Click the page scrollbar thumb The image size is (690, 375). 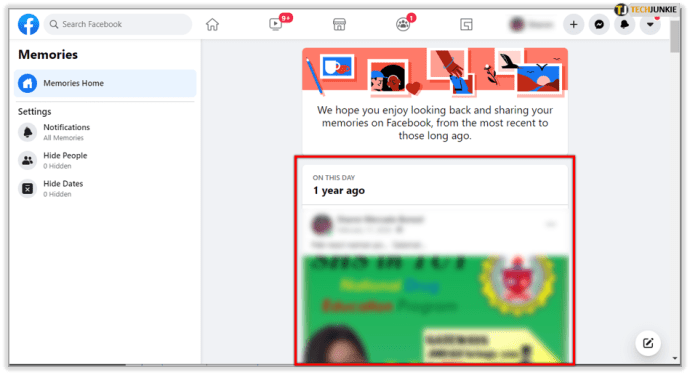pyautogui.click(x=675, y=37)
